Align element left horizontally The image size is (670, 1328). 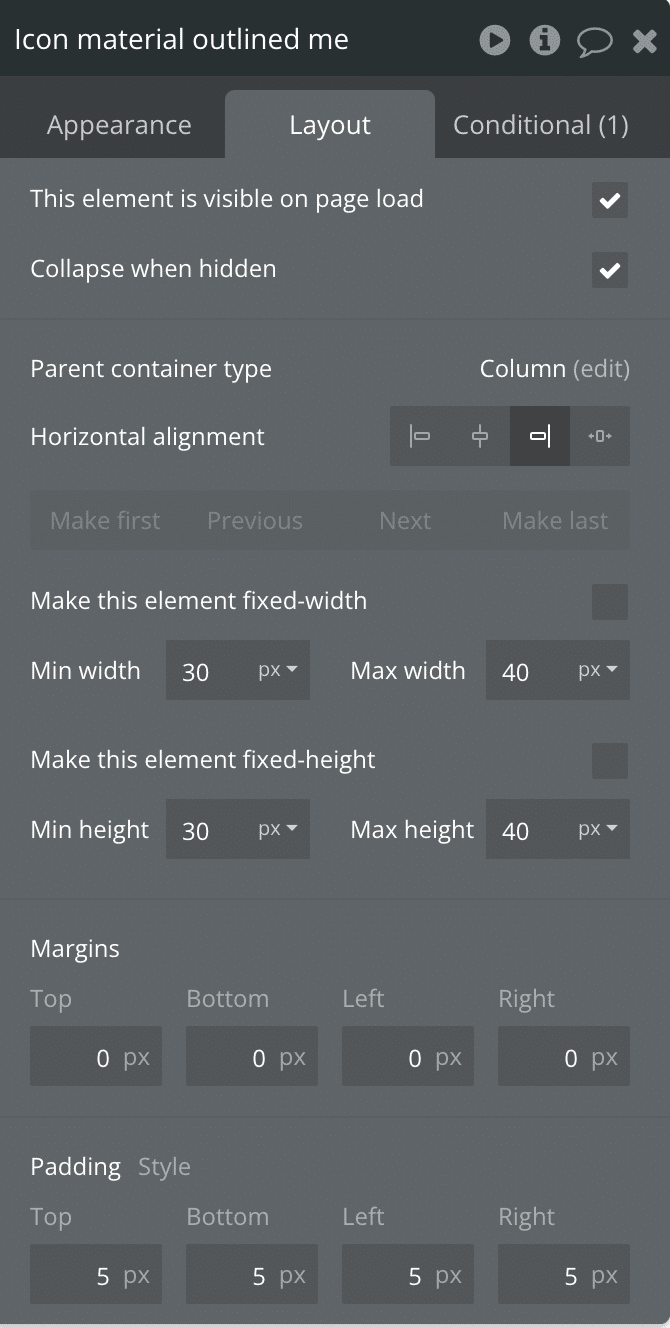(420, 436)
